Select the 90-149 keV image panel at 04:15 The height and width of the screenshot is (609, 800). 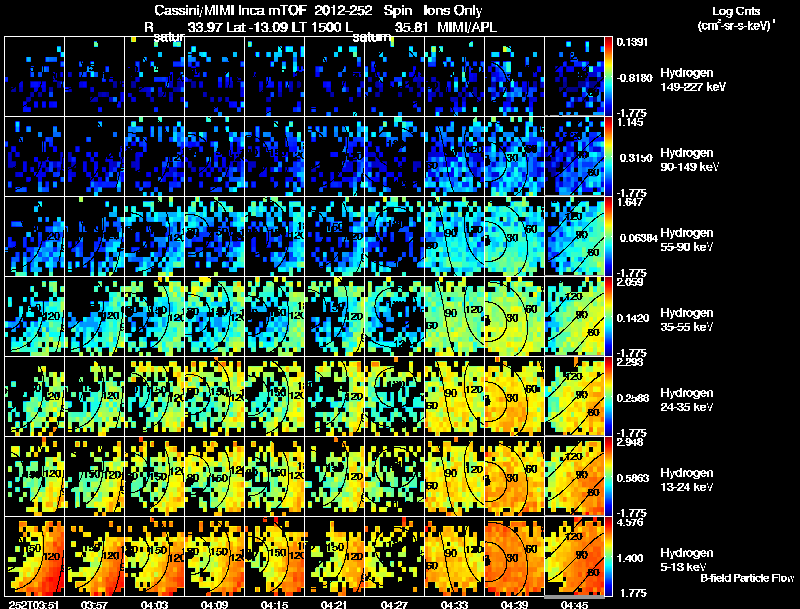tap(274, 157)
